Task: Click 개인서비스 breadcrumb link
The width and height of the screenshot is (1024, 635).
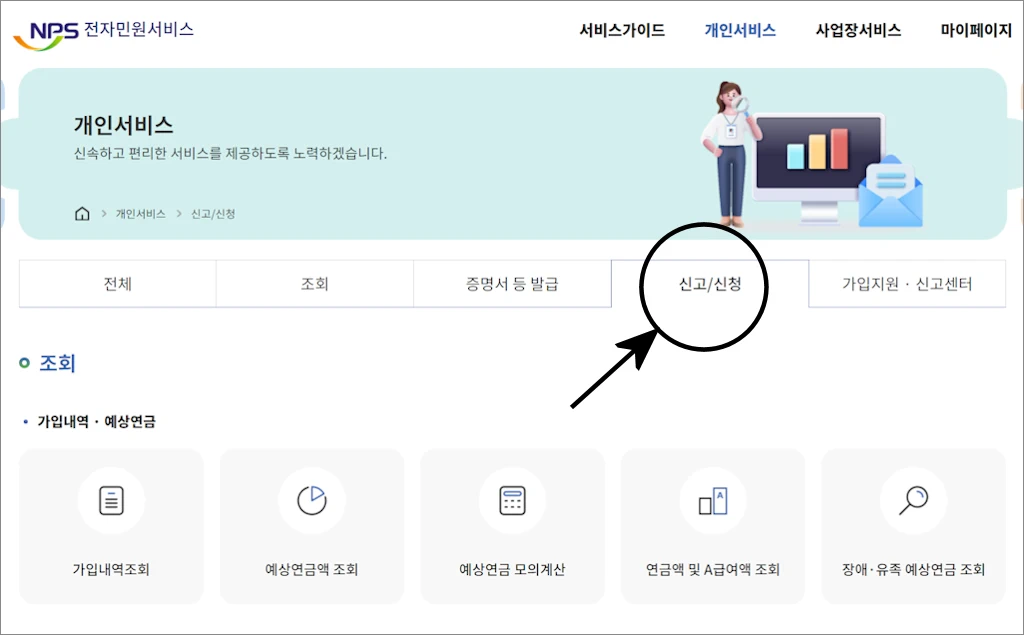Action: click(140, 214)
